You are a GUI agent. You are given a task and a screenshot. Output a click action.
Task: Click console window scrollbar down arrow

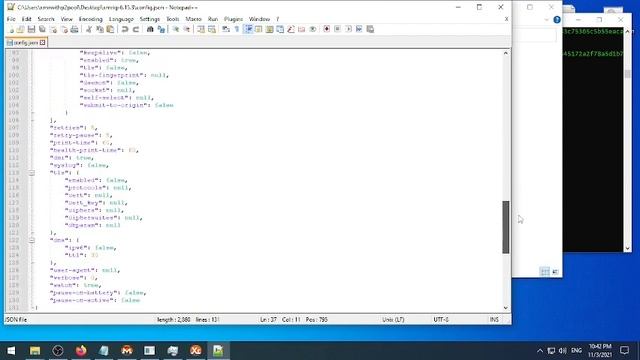628,248
